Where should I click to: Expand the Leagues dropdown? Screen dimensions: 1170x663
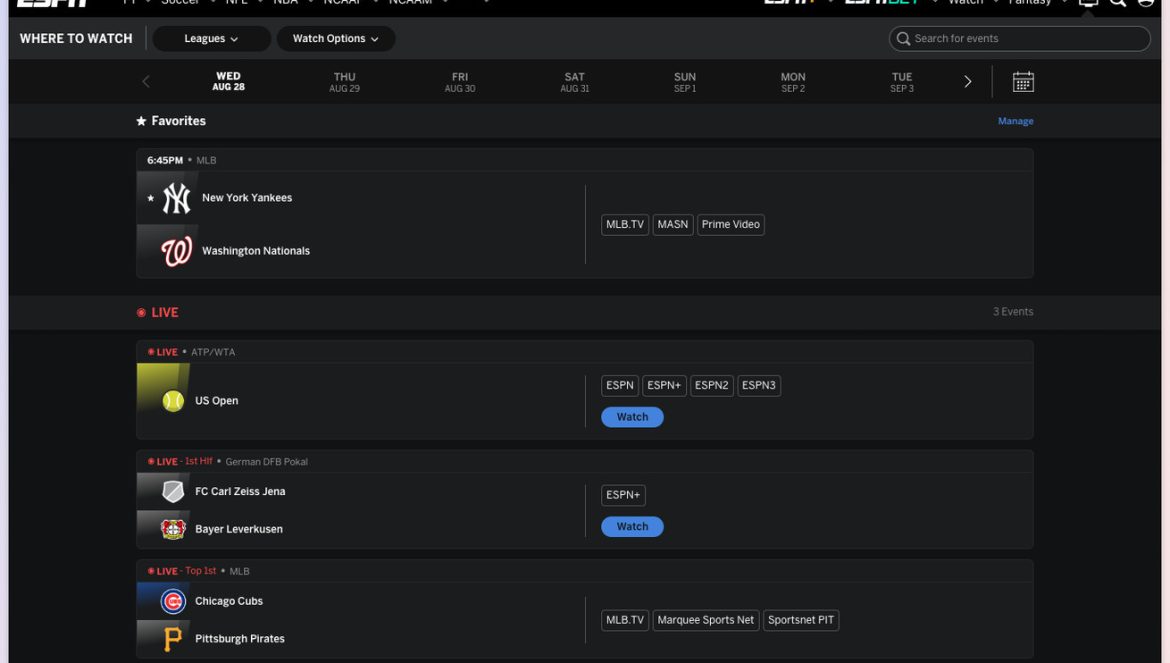pos(211,39)
